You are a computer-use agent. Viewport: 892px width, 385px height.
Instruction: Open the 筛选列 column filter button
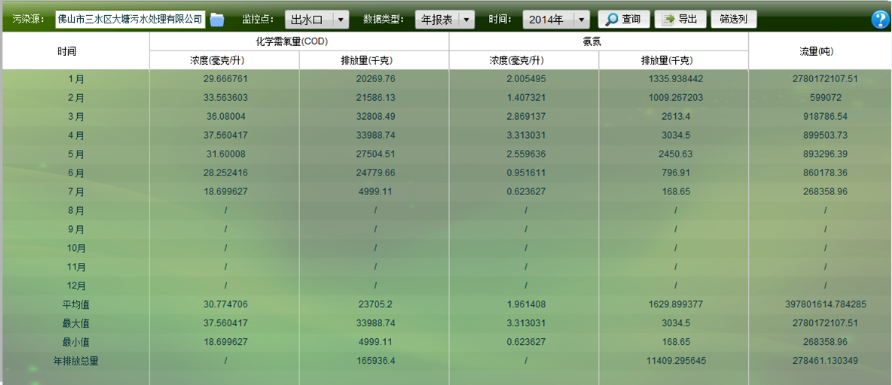(733, 19)
